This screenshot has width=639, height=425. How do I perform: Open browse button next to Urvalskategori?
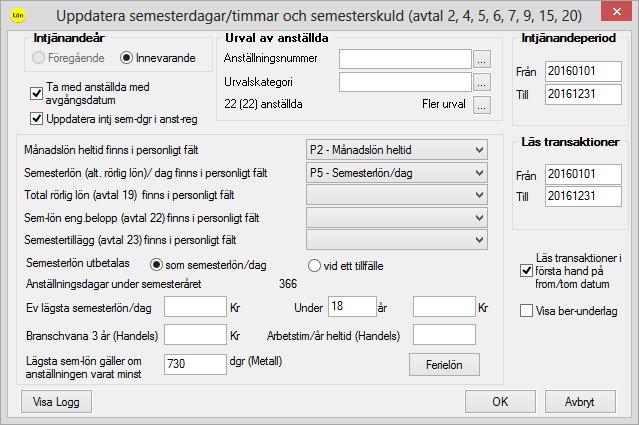(x=482, y=82)
